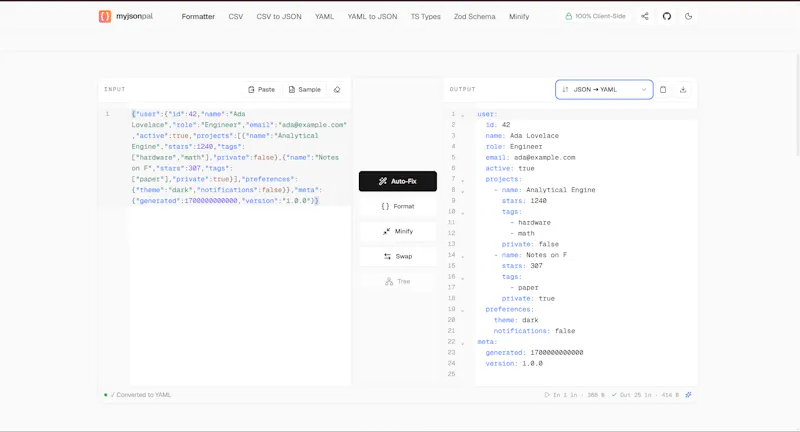
Task: Load sample data with Sample button
Action: (x=305, y=89)
